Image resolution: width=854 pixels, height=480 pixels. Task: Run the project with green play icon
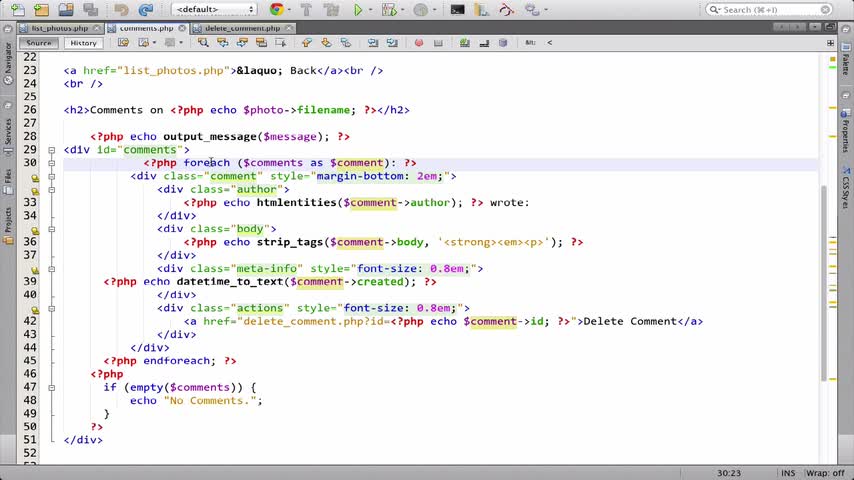(x=358, y=9)
